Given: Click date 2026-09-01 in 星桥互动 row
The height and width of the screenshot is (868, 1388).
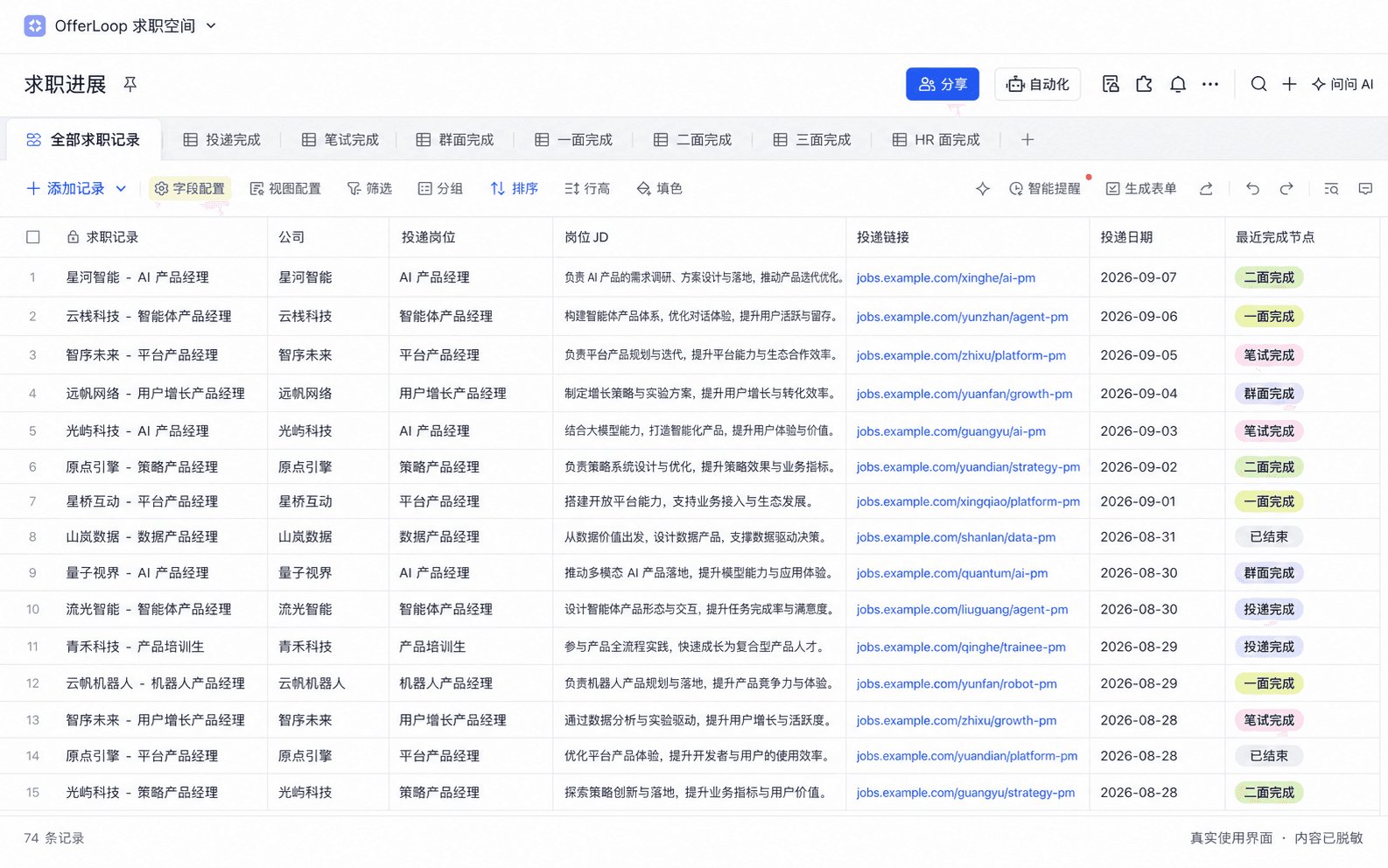Looking at the screenshot, I should point(1138,501).
